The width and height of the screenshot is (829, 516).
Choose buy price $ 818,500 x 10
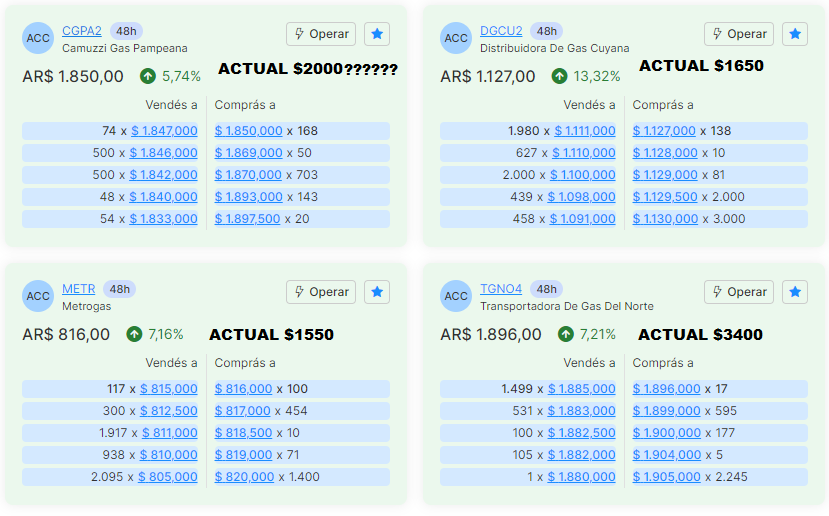(x=243, y=432)
